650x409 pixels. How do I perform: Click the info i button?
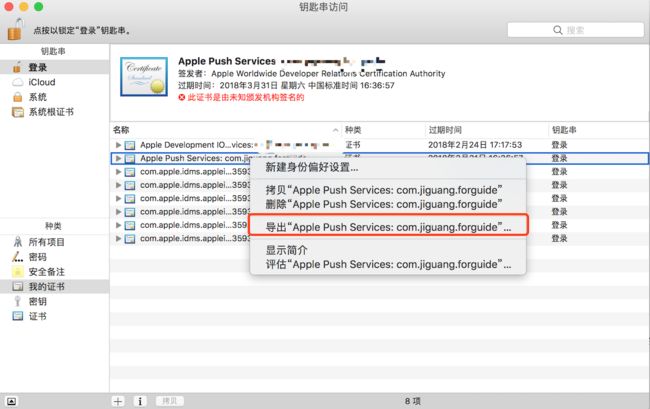pos(140,401)
